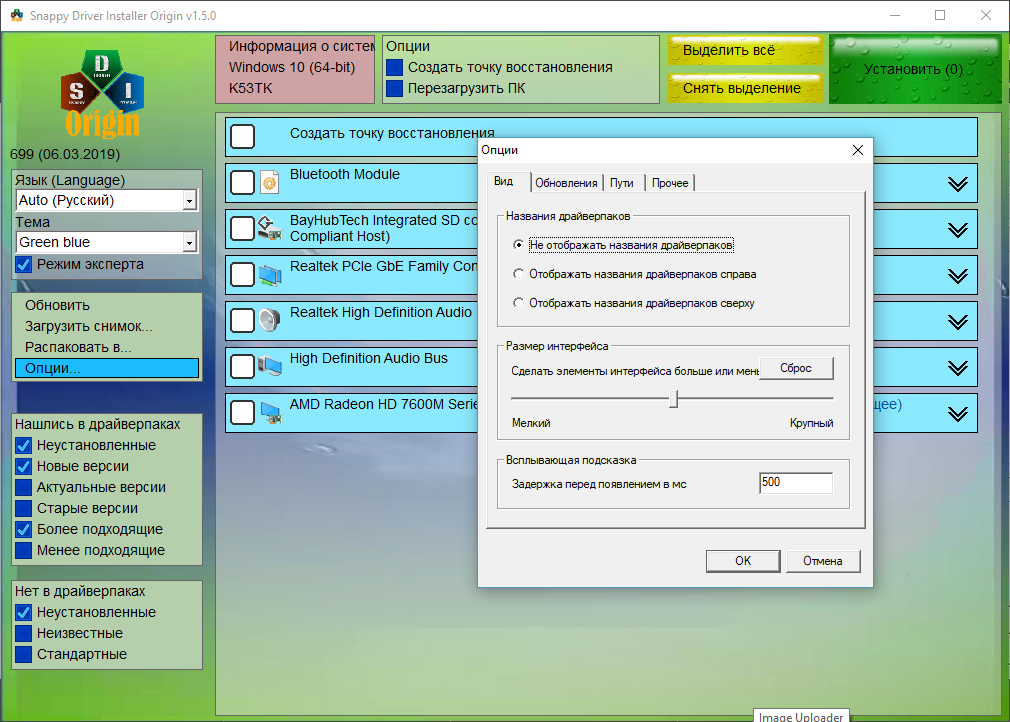Image resolution: width=1010 pixels, height=722 pixels.
Task: Click the version text 699 (06.03.2019)
Action: [65, 154]
